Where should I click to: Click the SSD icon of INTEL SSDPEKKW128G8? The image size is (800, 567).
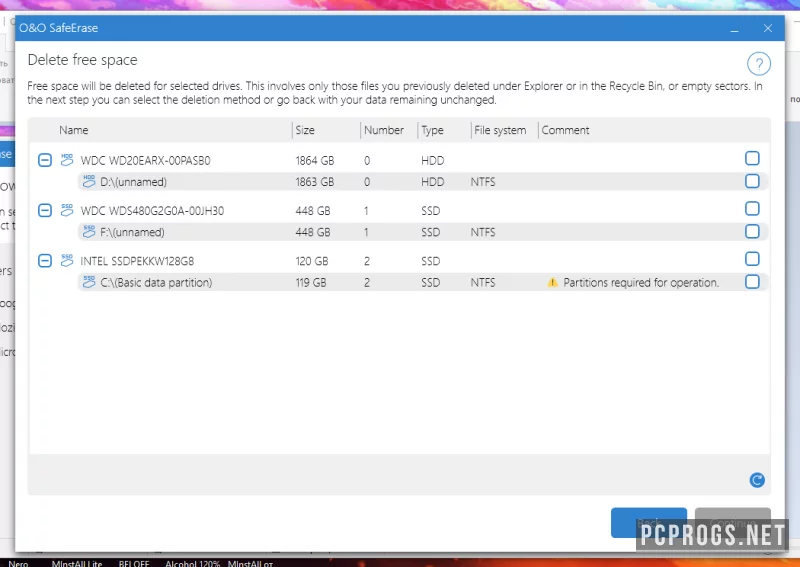point(67,260)
